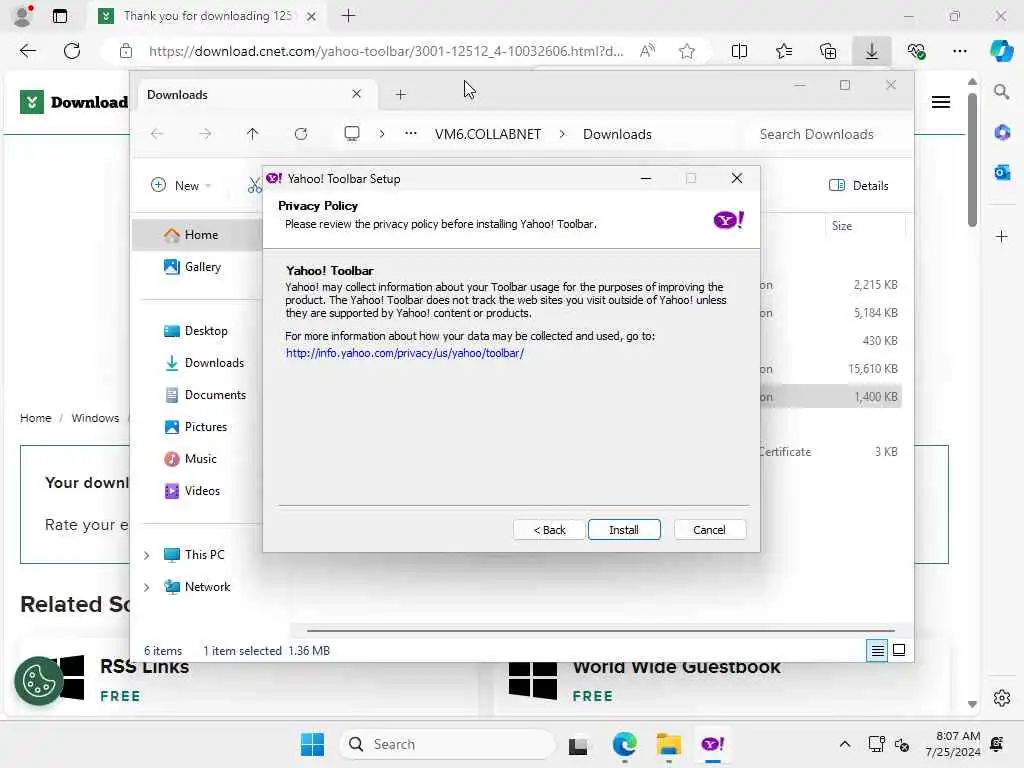Click VM6.COLLABNET breadcrumb segment
Viewport: 1024px width, 768px height.
click(x=488, y=134)
